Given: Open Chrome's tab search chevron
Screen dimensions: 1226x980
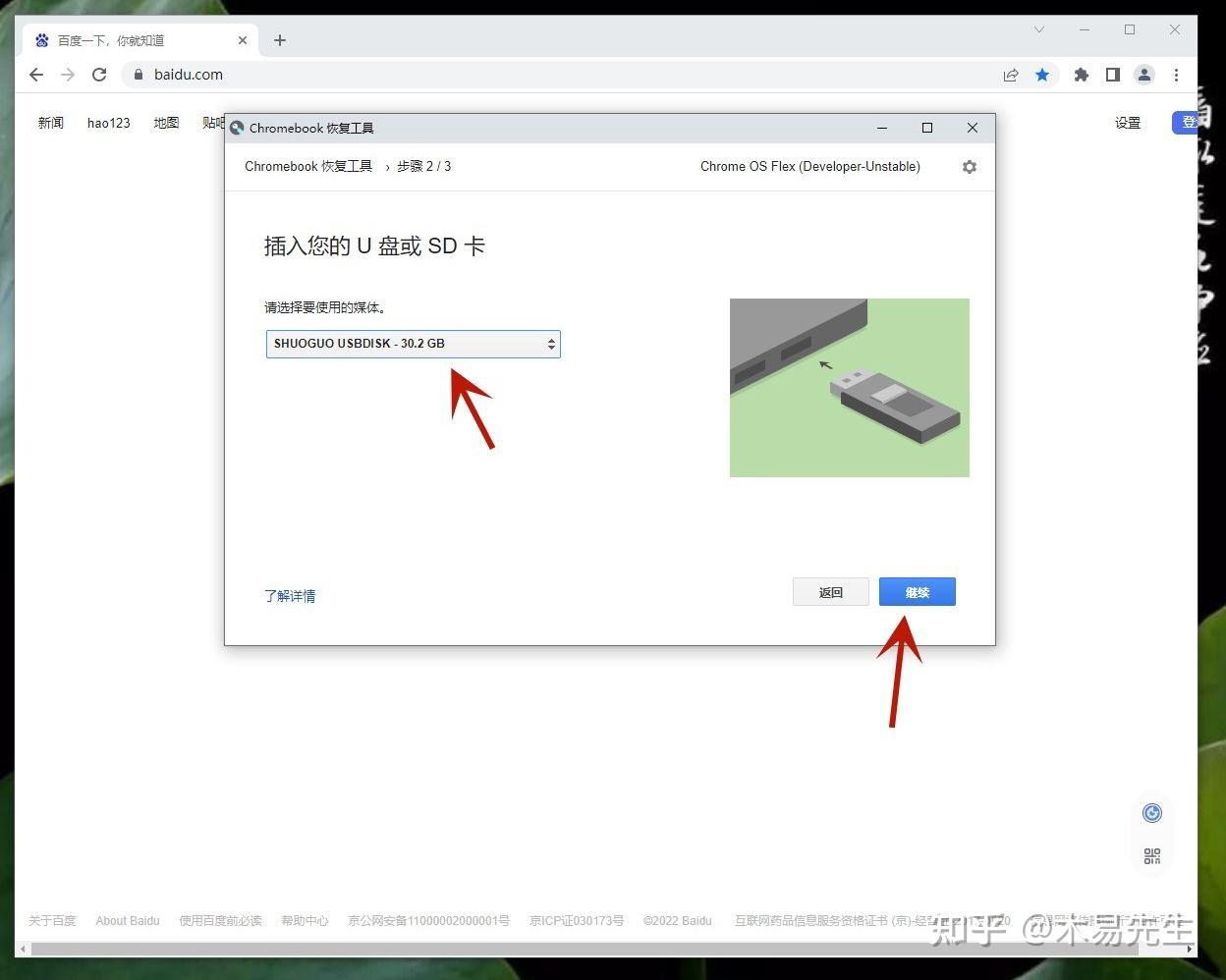Looking at the screenshot, I should tap(1039, 29).
